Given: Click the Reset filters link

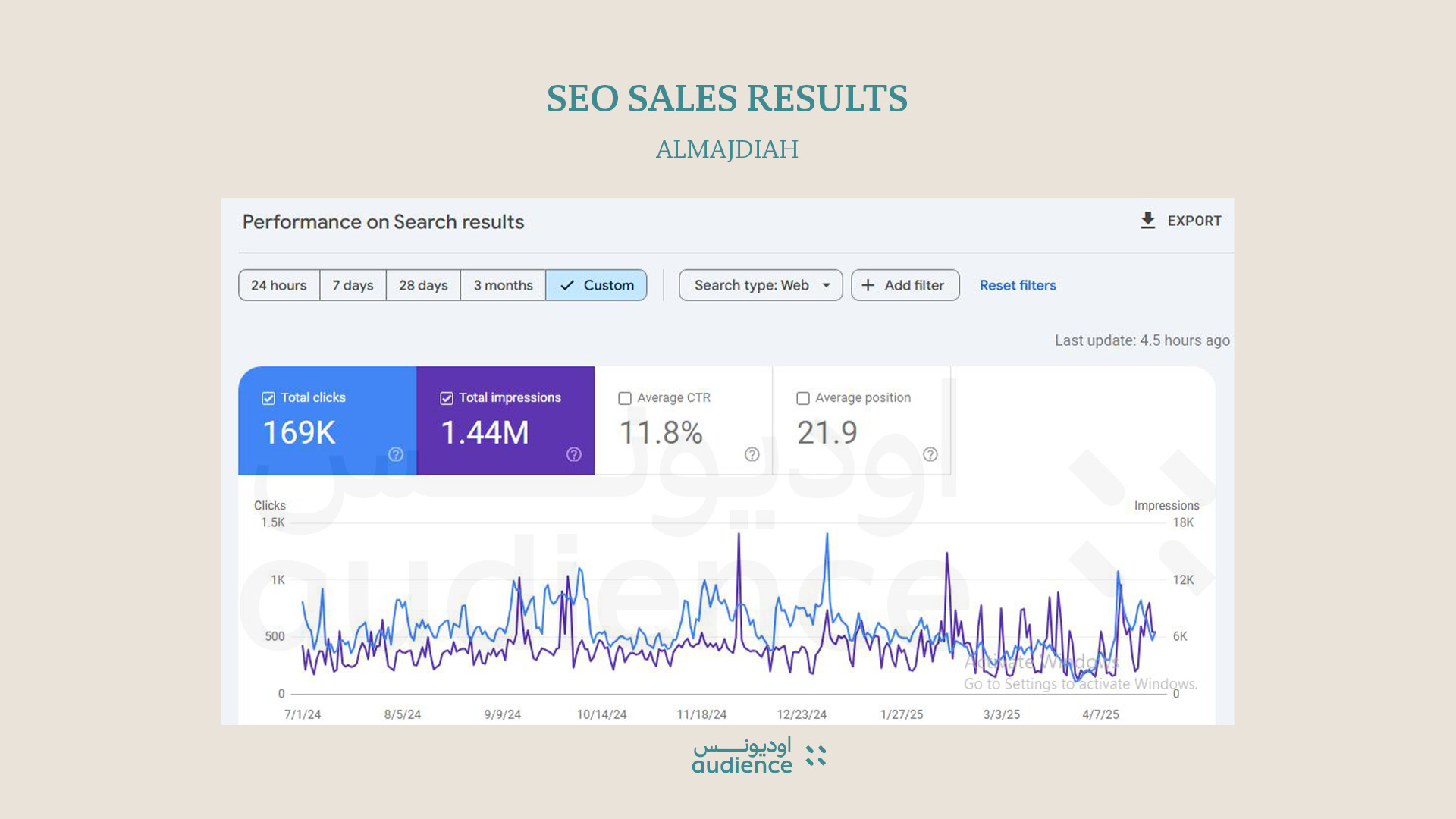Looking at the screenshot, I should coord(1018,285).
